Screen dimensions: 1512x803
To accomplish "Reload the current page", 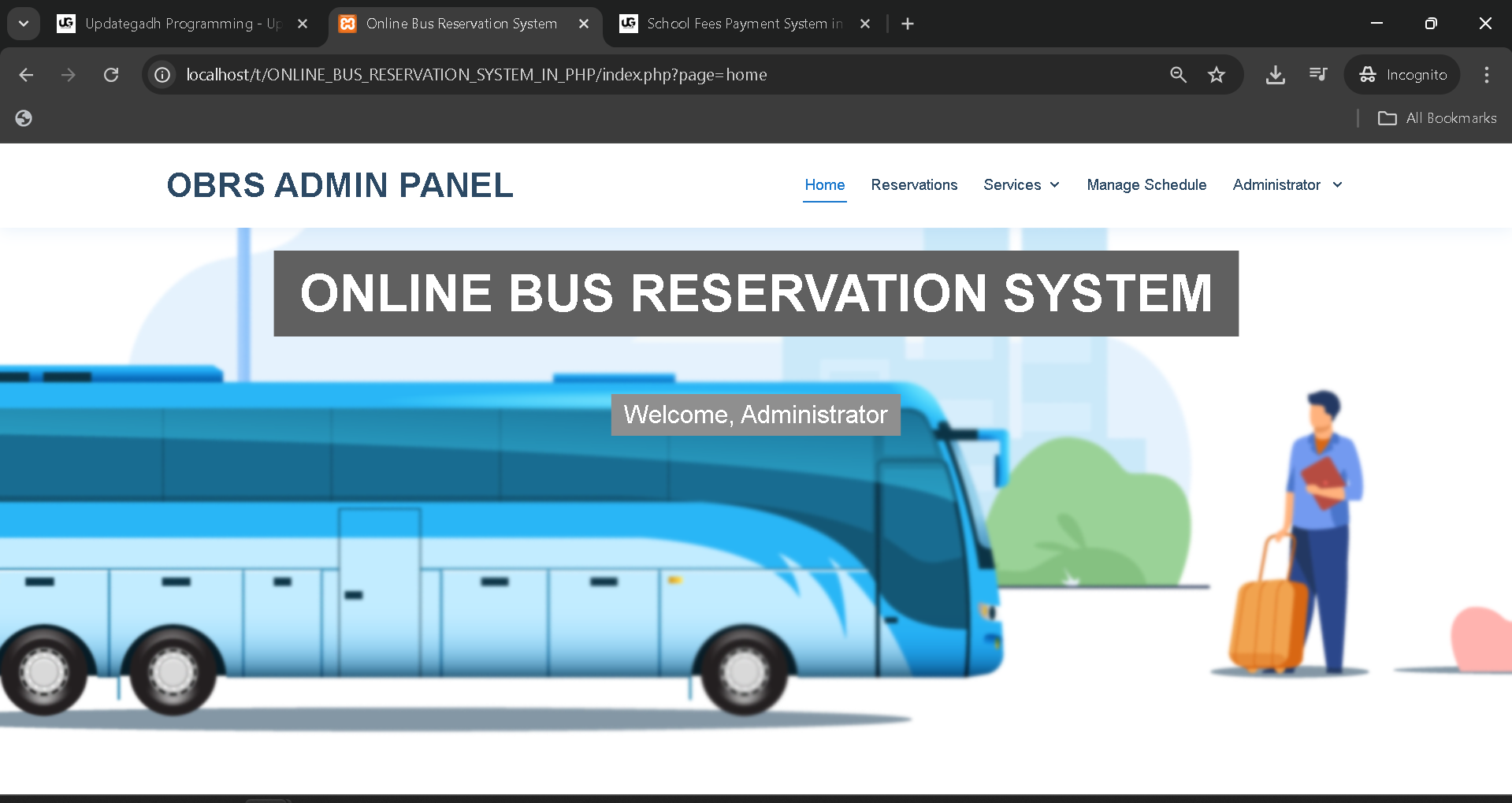I will point(111,75).
